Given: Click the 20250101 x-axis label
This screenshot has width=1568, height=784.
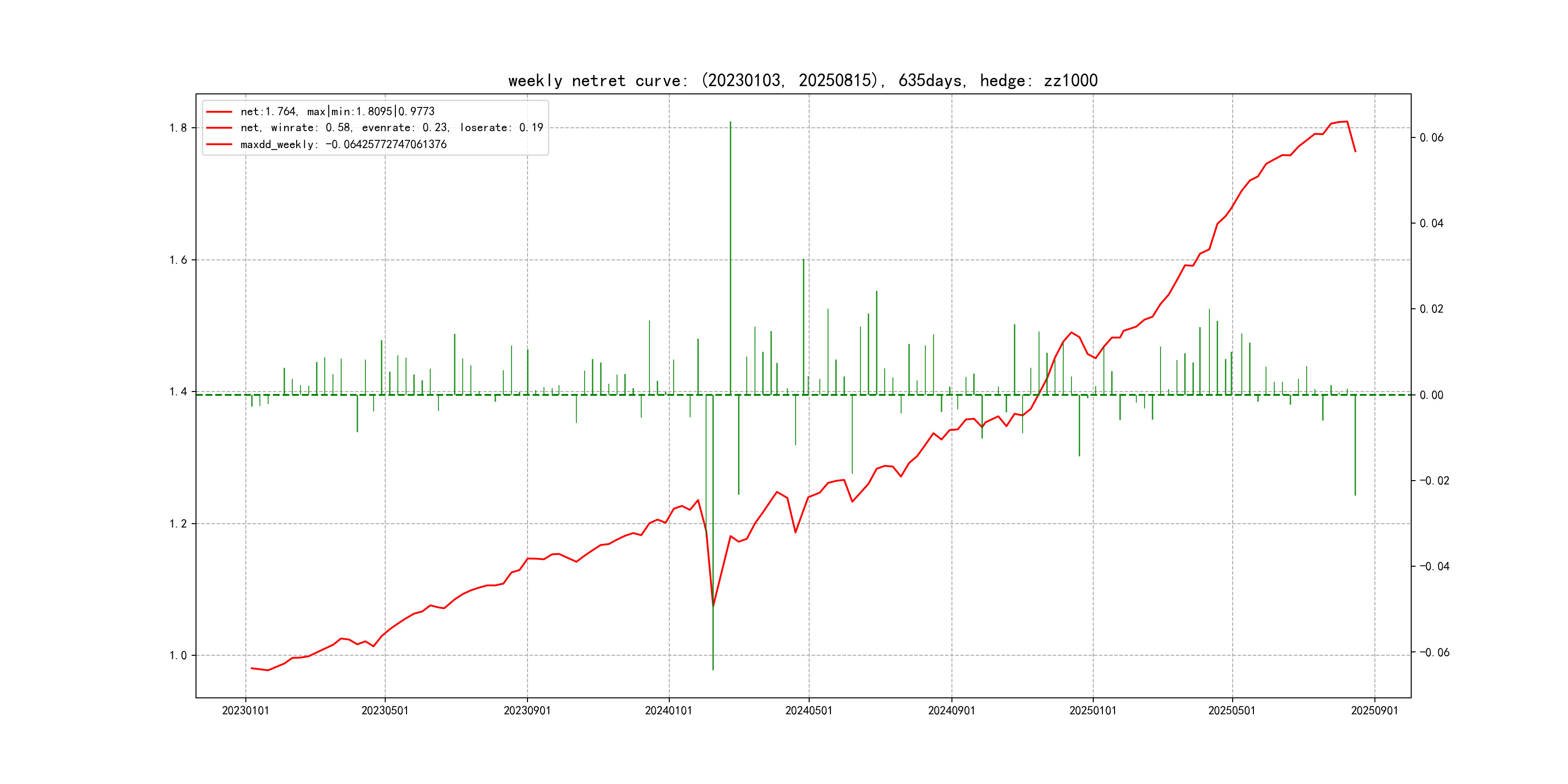Looking at the screenshot, I should coord(1093,711).
